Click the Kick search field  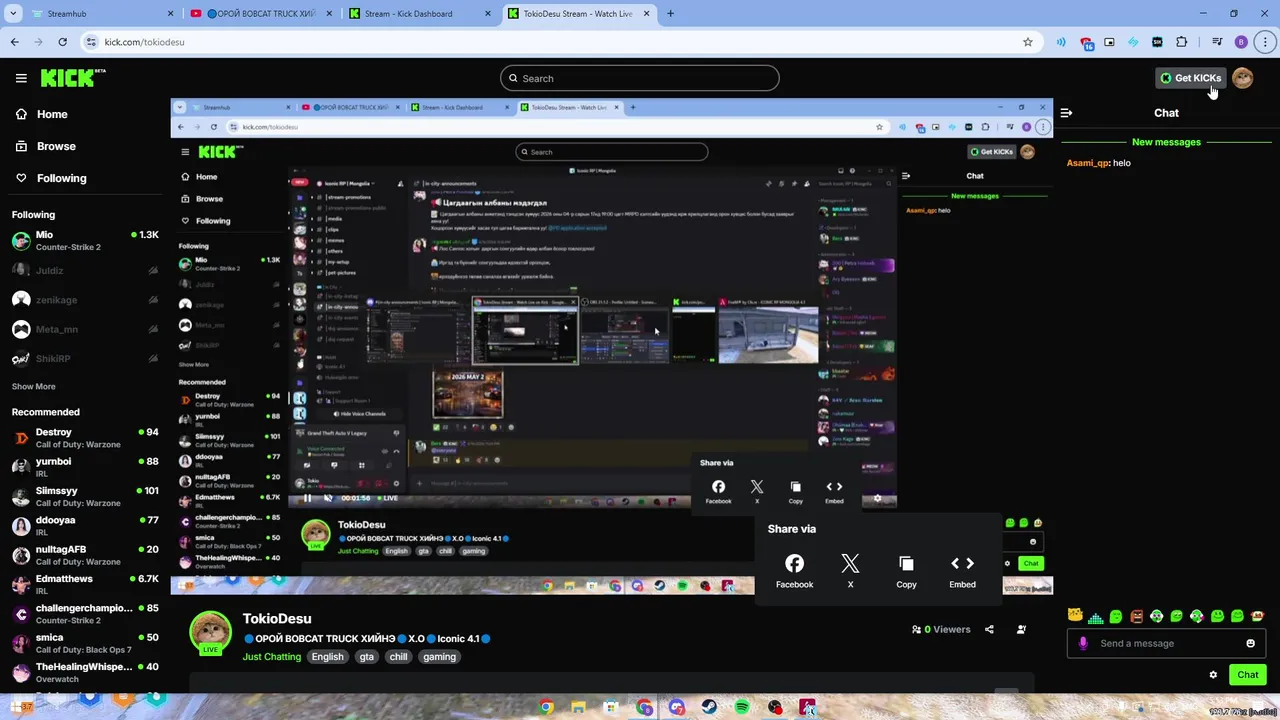640,78
